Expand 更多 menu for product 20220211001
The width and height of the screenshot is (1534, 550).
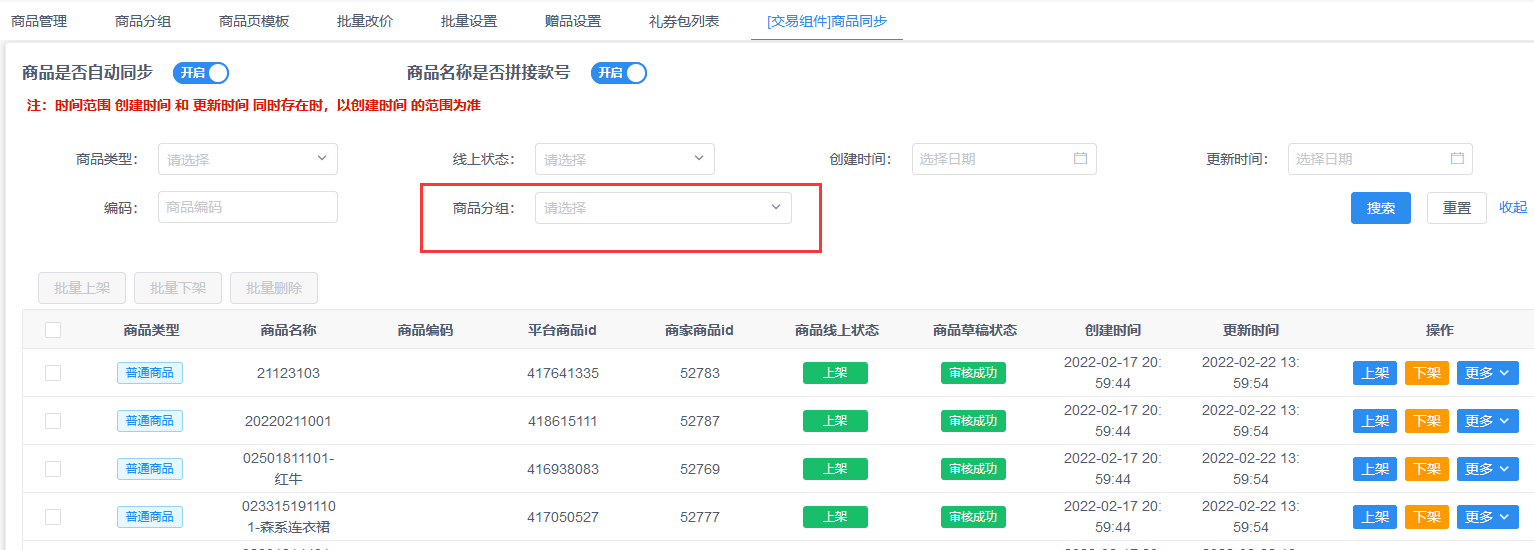[1488, 421]
